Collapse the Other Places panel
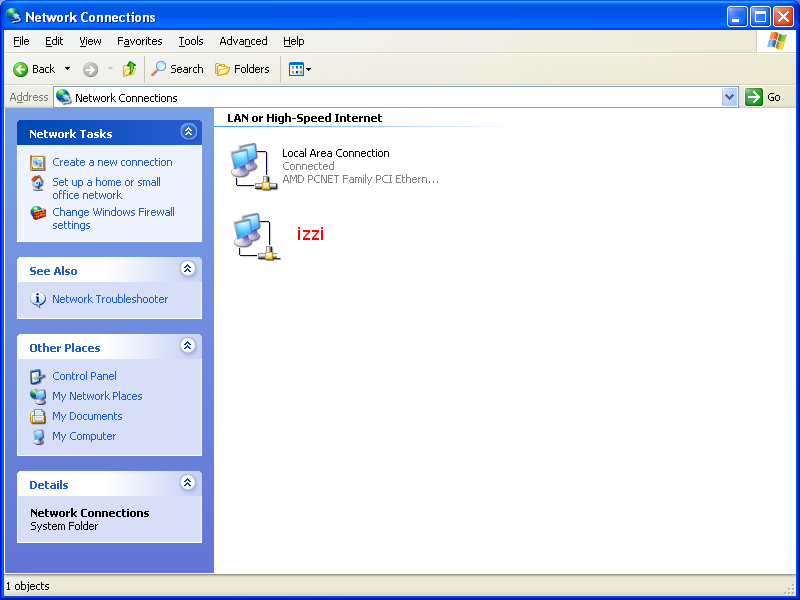Image resolution: width=800 pixels, height=600 pixels. [x=188, y=346]
